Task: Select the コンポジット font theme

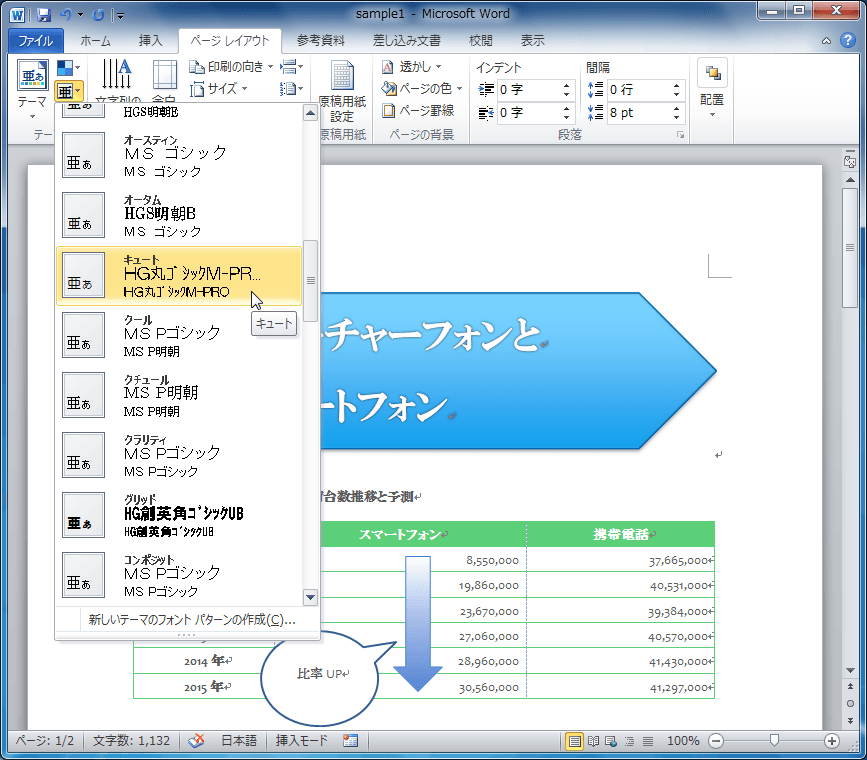Action: coord(179,575)
